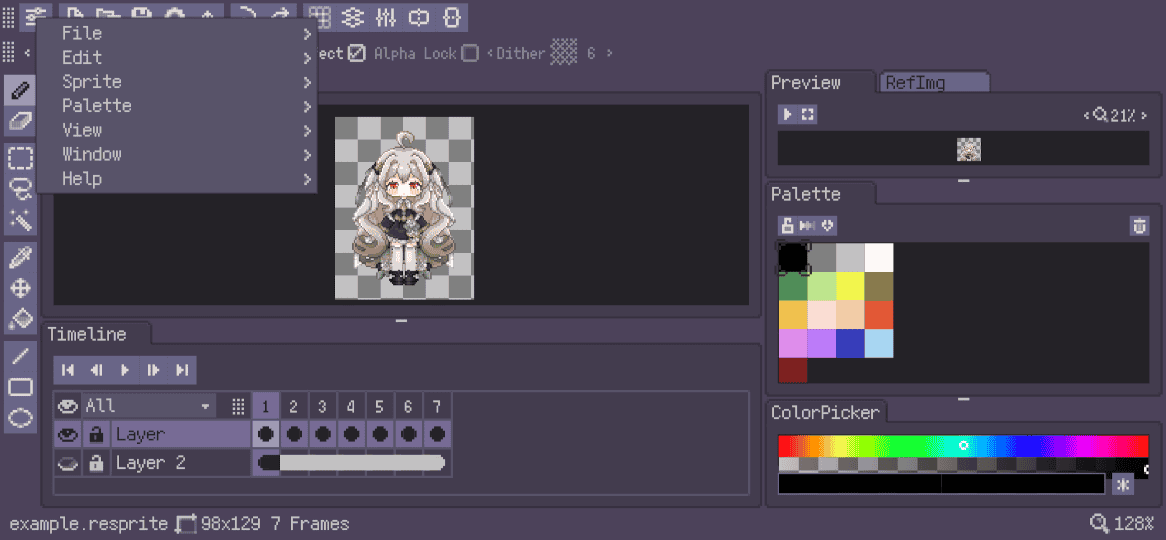
Task: Select the Move tool
Action: point(20,289)
